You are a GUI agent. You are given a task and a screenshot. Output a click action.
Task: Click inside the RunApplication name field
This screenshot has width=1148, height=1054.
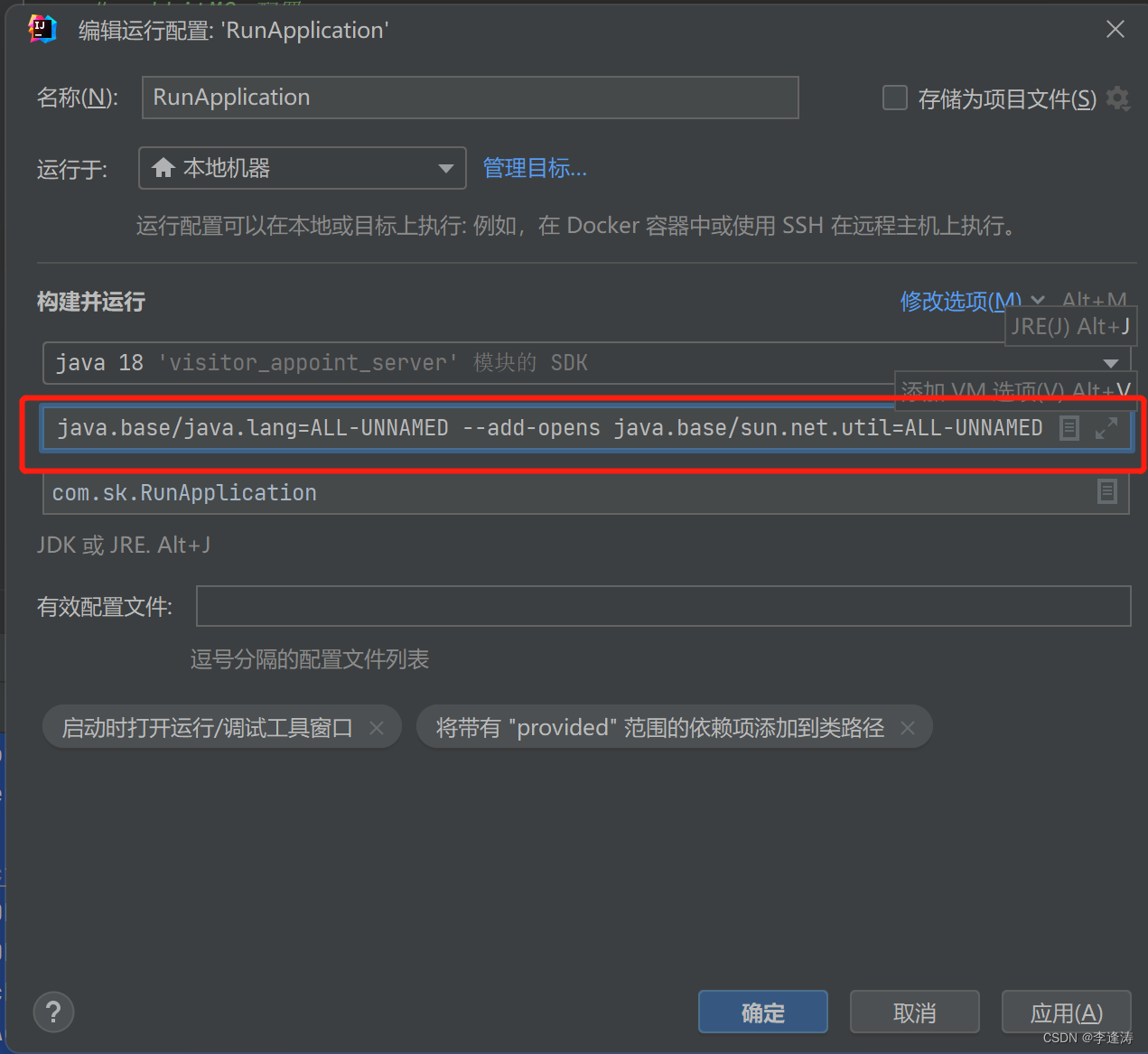coord(470,98)
